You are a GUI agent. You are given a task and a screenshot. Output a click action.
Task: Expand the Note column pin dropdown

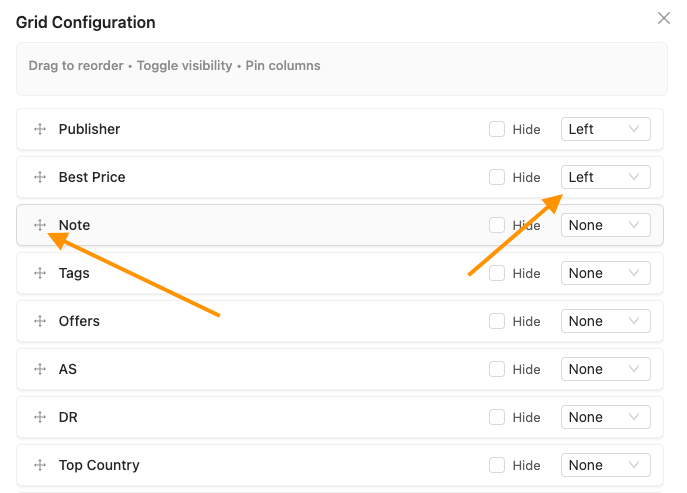(x=605, y=225)
